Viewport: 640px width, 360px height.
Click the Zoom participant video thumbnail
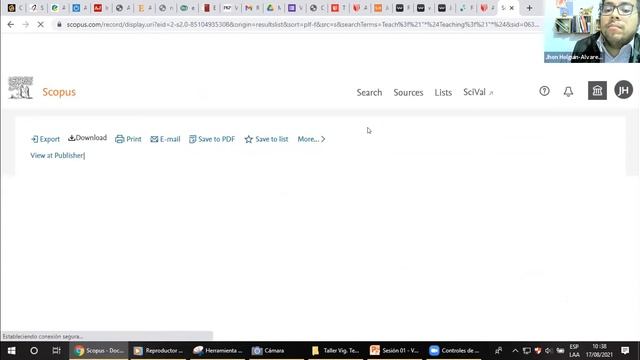[592, 31]
